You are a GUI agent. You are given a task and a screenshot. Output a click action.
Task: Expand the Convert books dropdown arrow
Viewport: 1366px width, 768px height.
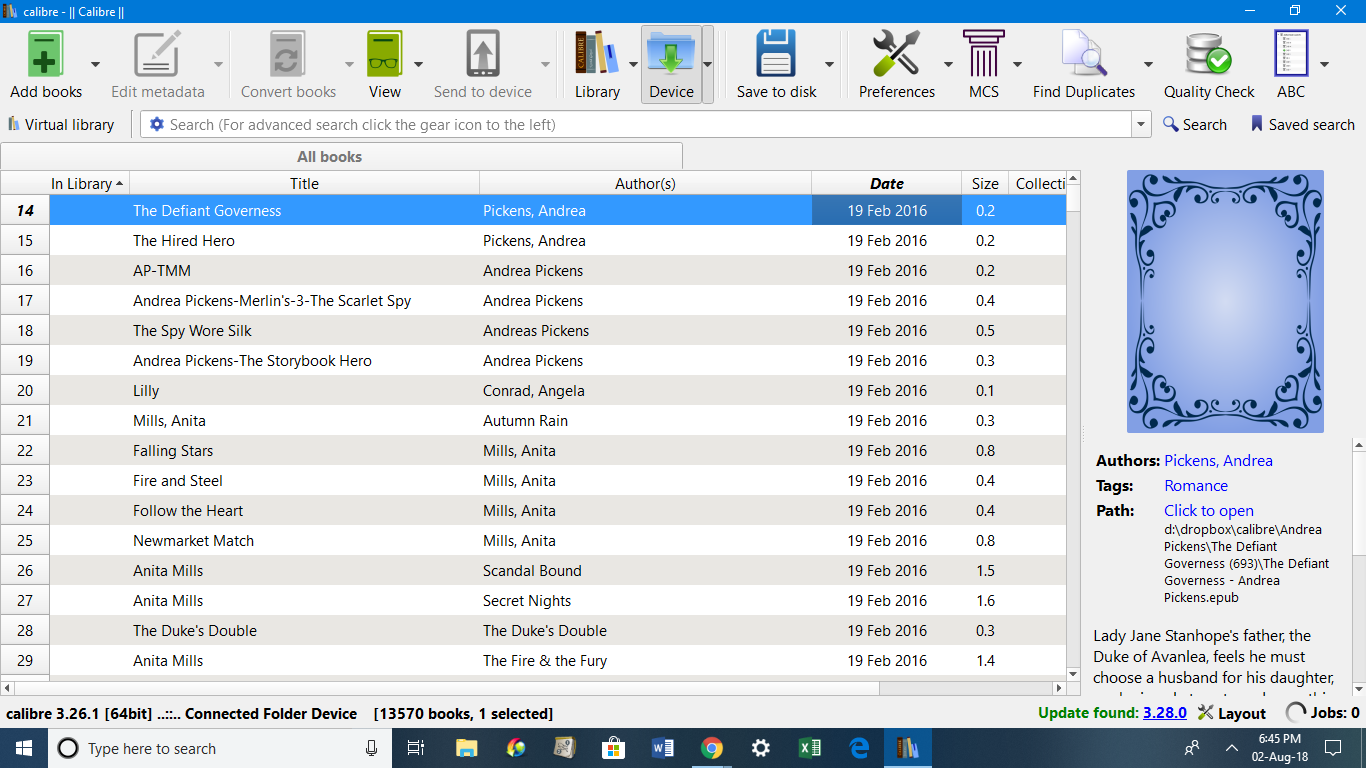[x=349, y=64]
